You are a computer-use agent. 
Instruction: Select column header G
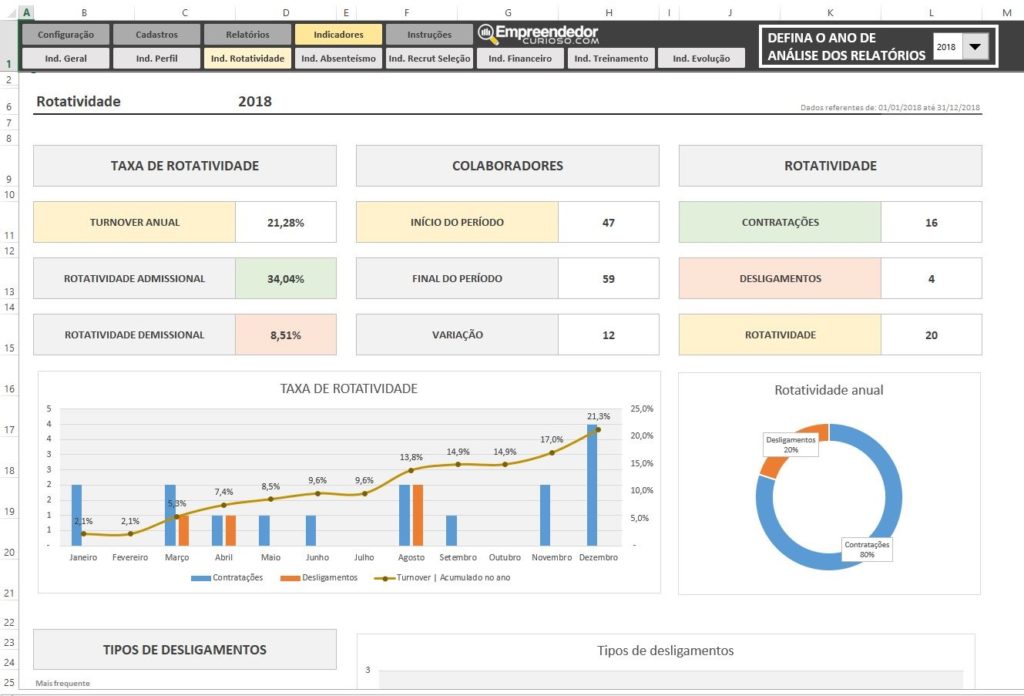click(508, 12)
